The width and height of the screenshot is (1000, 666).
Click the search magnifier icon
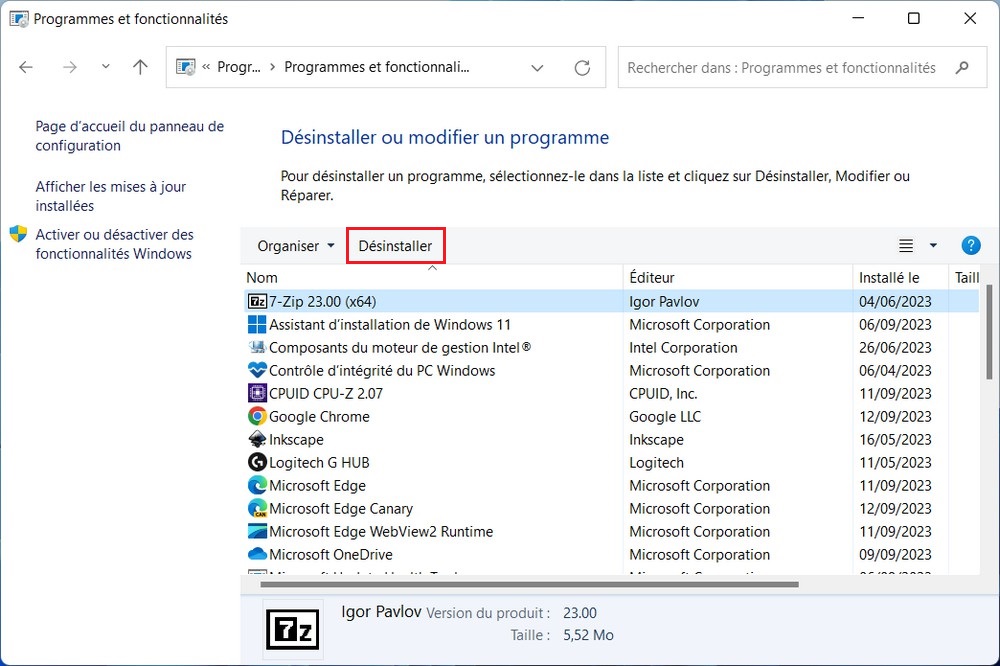click(962, 68)
